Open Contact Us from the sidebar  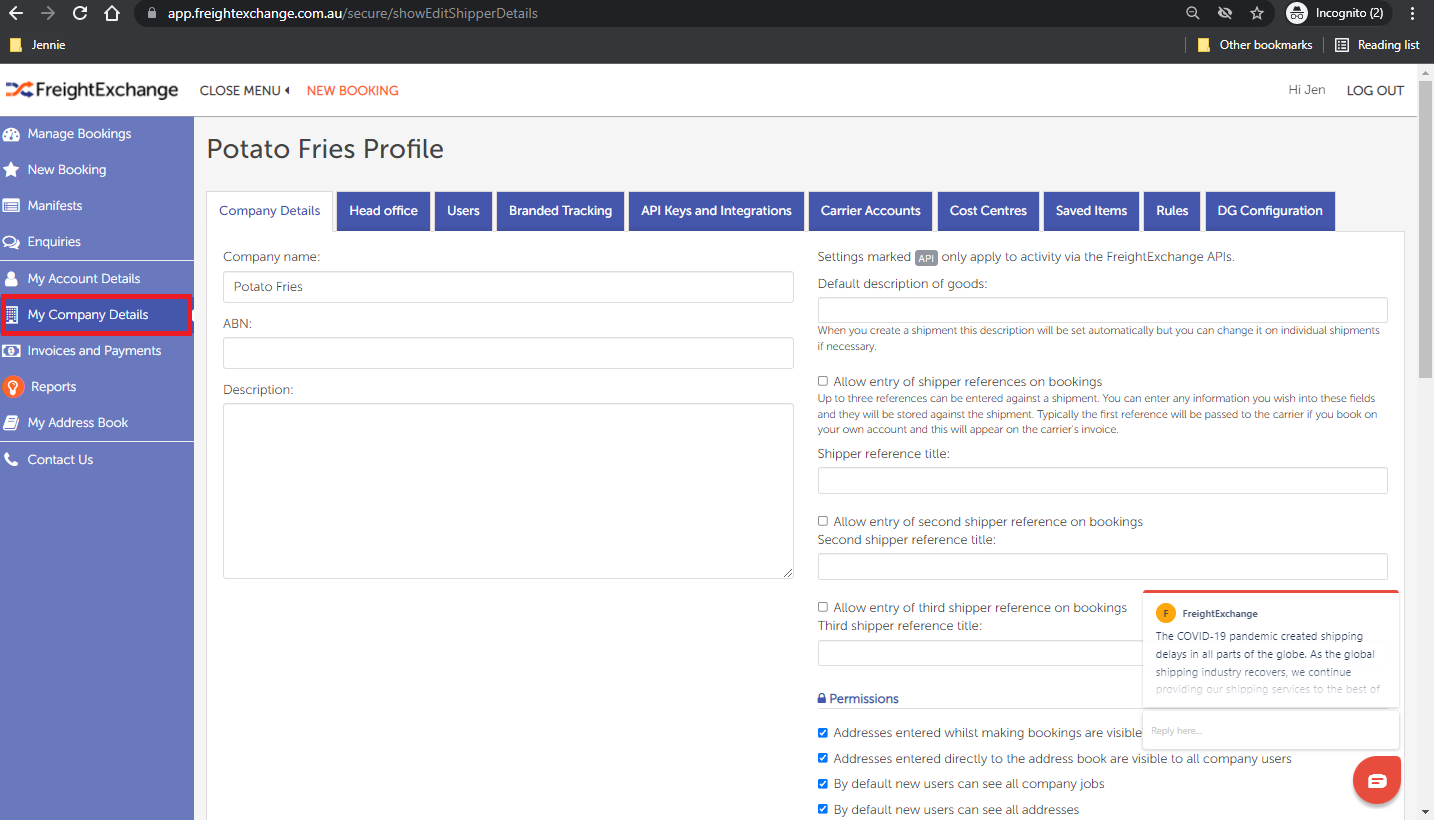[60, 460]
